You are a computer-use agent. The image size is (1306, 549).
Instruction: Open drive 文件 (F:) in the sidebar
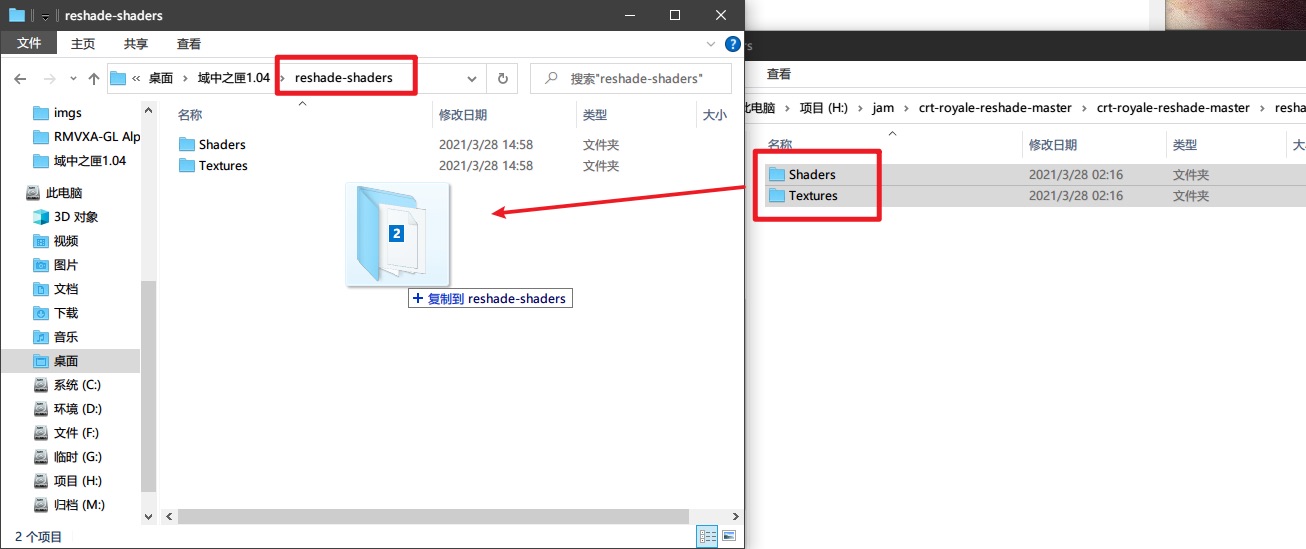76,433
